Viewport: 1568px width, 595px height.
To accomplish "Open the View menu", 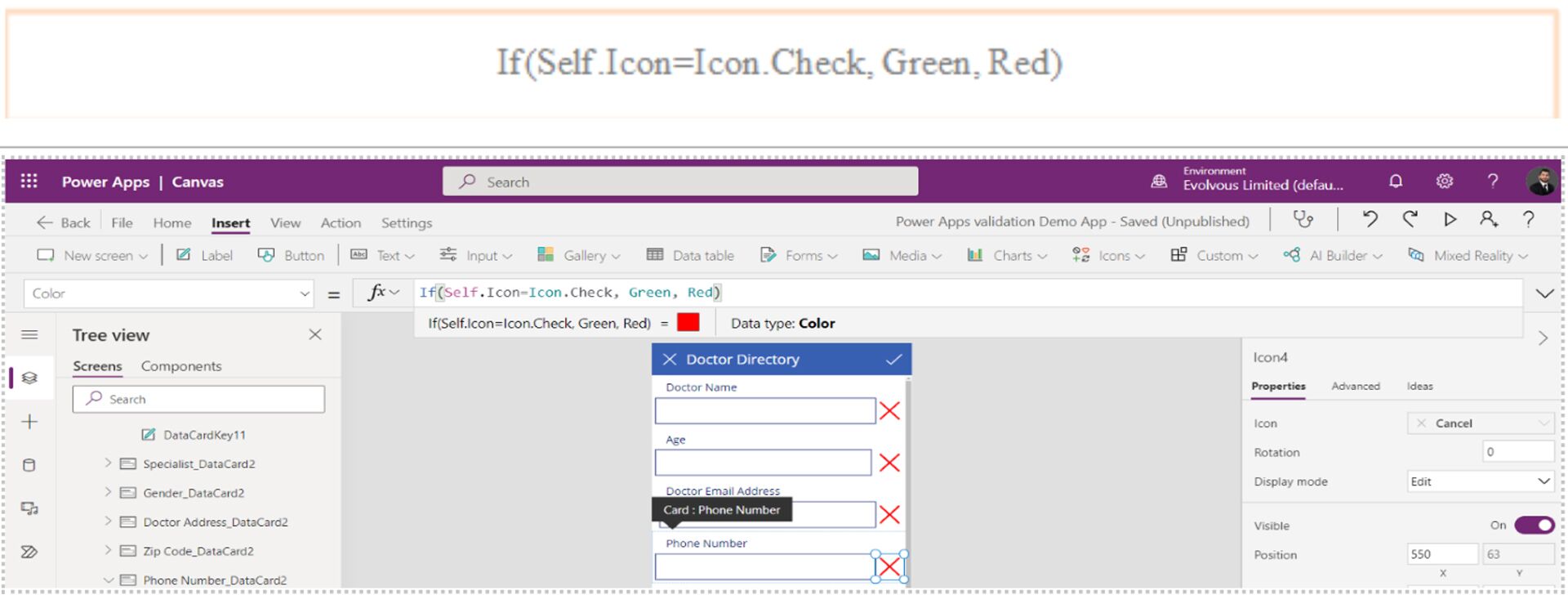I will pyautogui.click(x=285, y=223).
